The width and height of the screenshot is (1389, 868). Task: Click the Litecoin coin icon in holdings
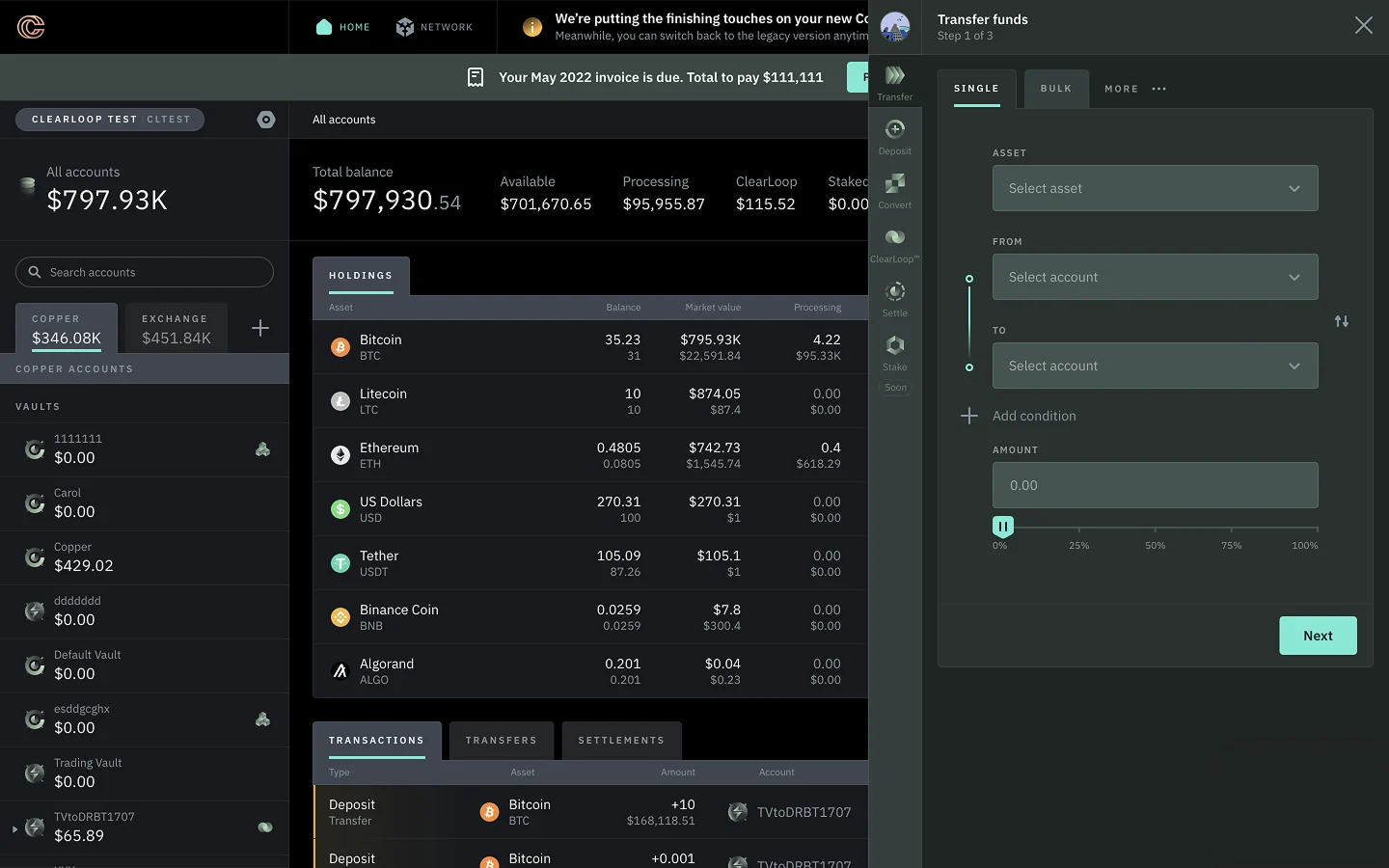pos(340,401)
